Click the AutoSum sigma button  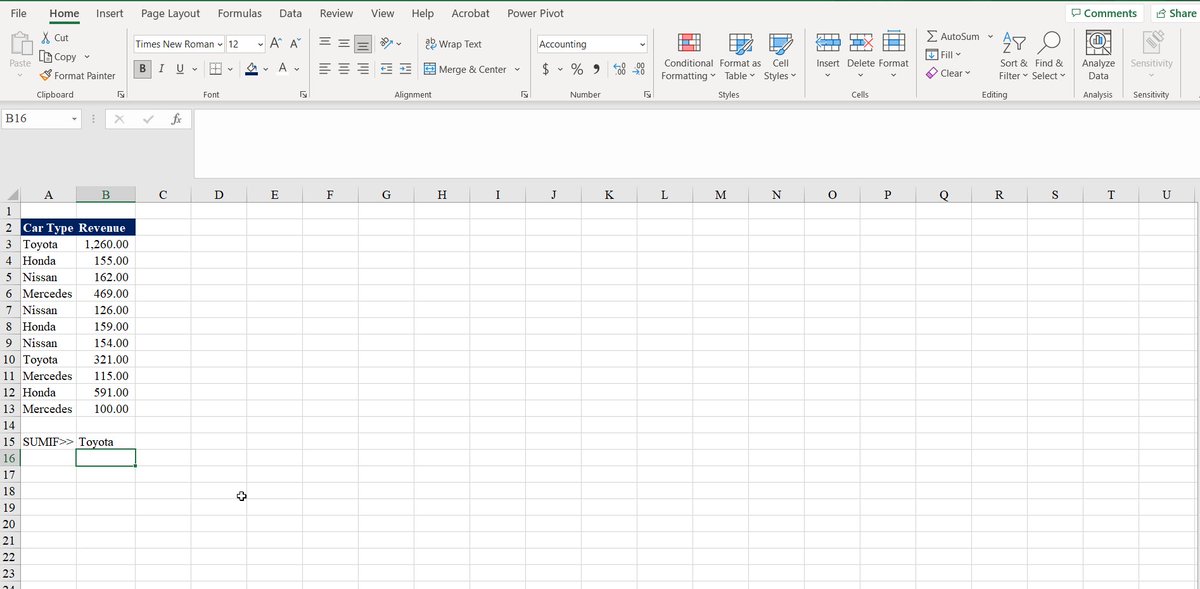pyautogui.click(x=954, y=36)
